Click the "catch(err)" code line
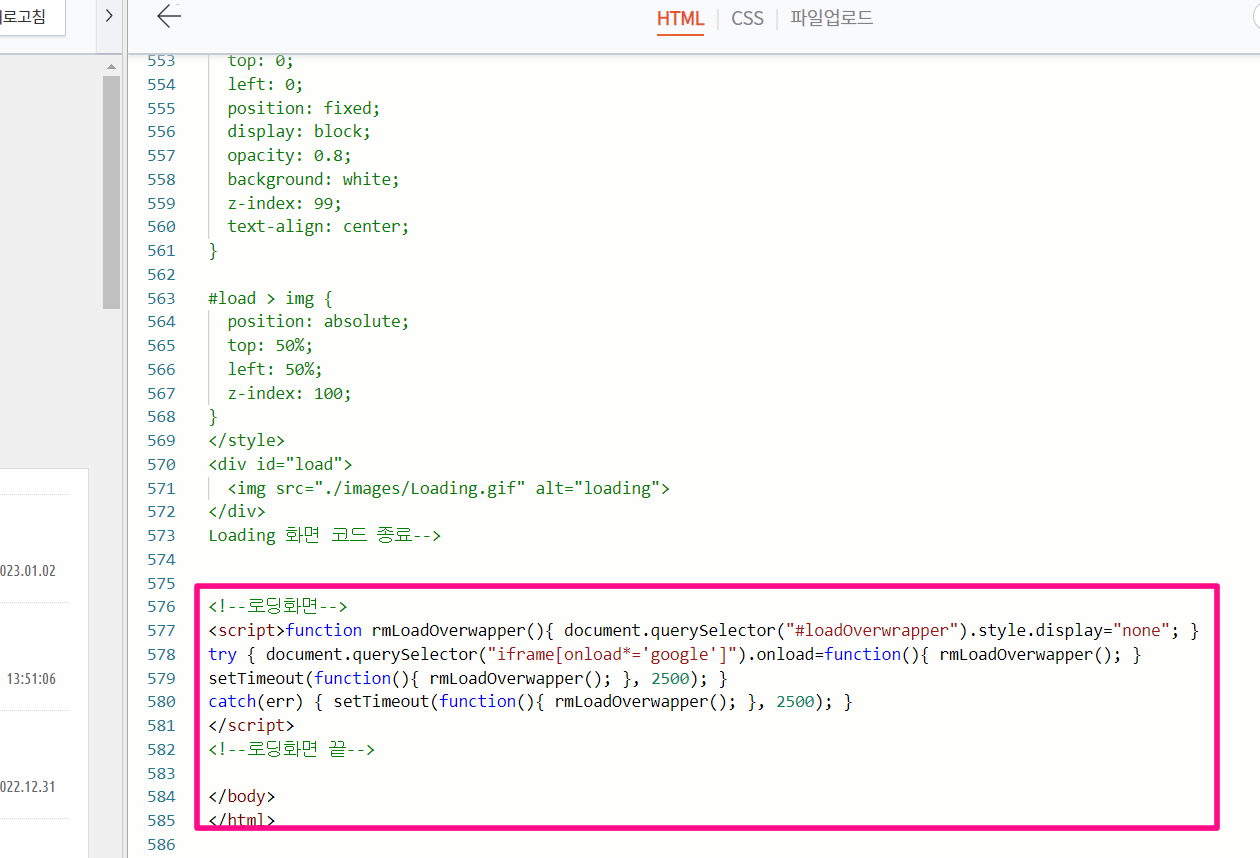The height and width of the screenshot is (858, 1260). (530, 702)
